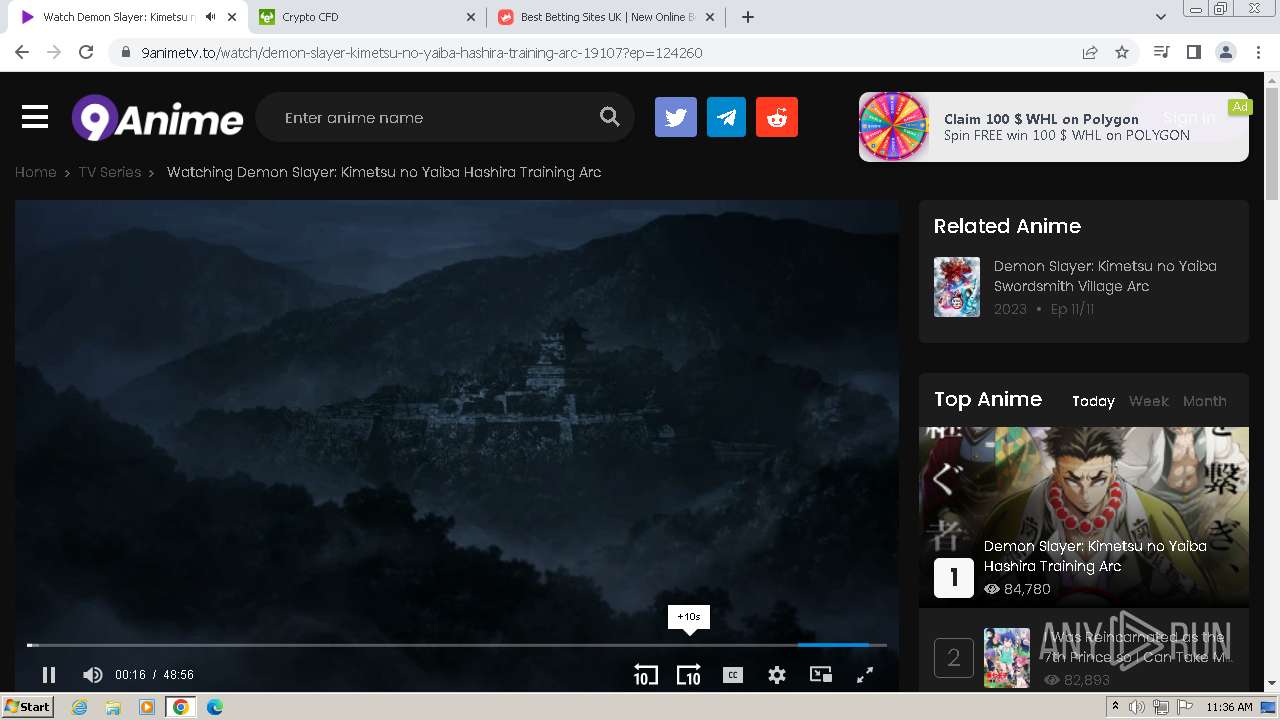Open Chrome icon in taskbar

click(180, 707)
